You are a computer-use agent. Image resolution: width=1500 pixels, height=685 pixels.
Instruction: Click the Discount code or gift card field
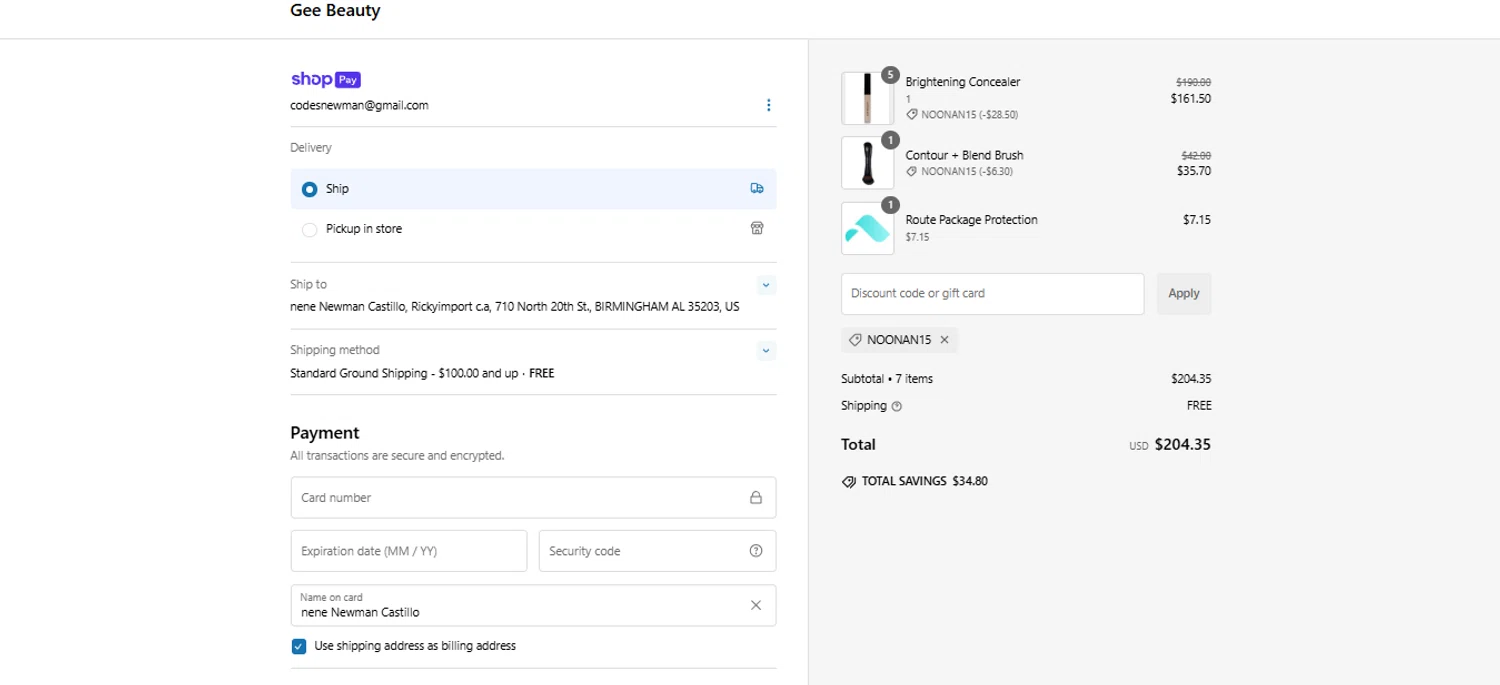click(992, 294)
